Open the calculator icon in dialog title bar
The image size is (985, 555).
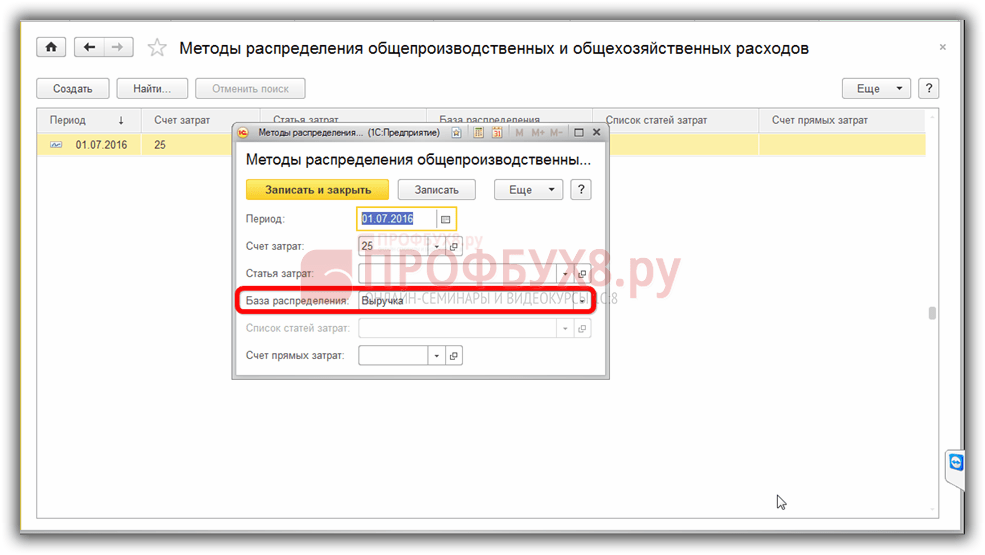478,133
